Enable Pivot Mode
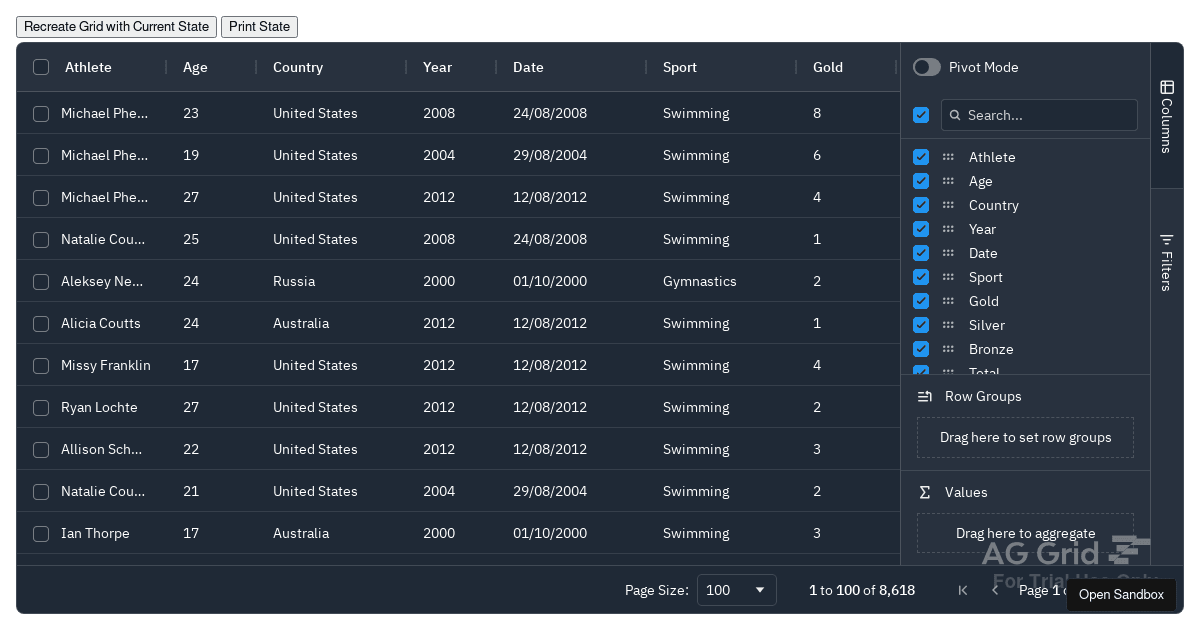Viewport: 1200px width, 630px height. coord(926,67)
